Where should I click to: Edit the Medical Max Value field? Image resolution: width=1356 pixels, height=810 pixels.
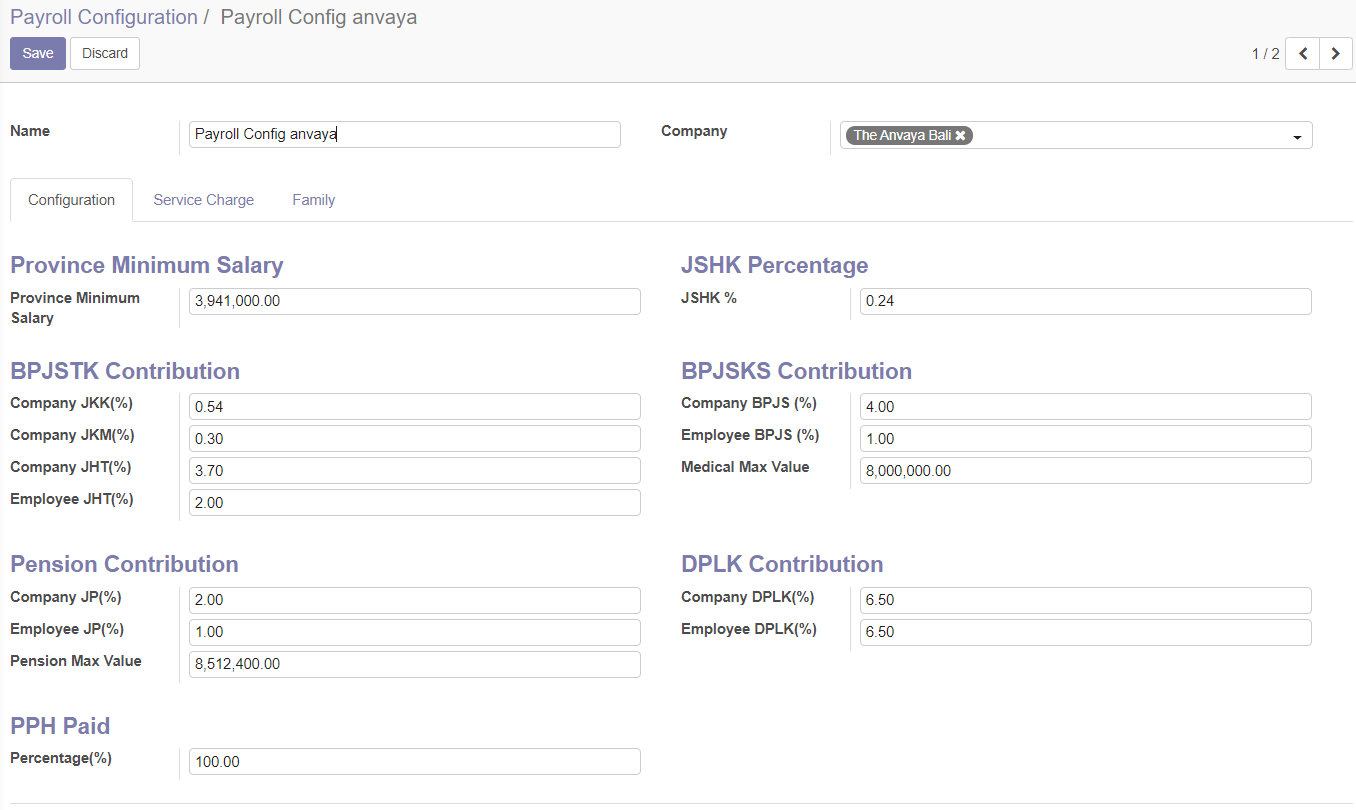(1086, 471)
